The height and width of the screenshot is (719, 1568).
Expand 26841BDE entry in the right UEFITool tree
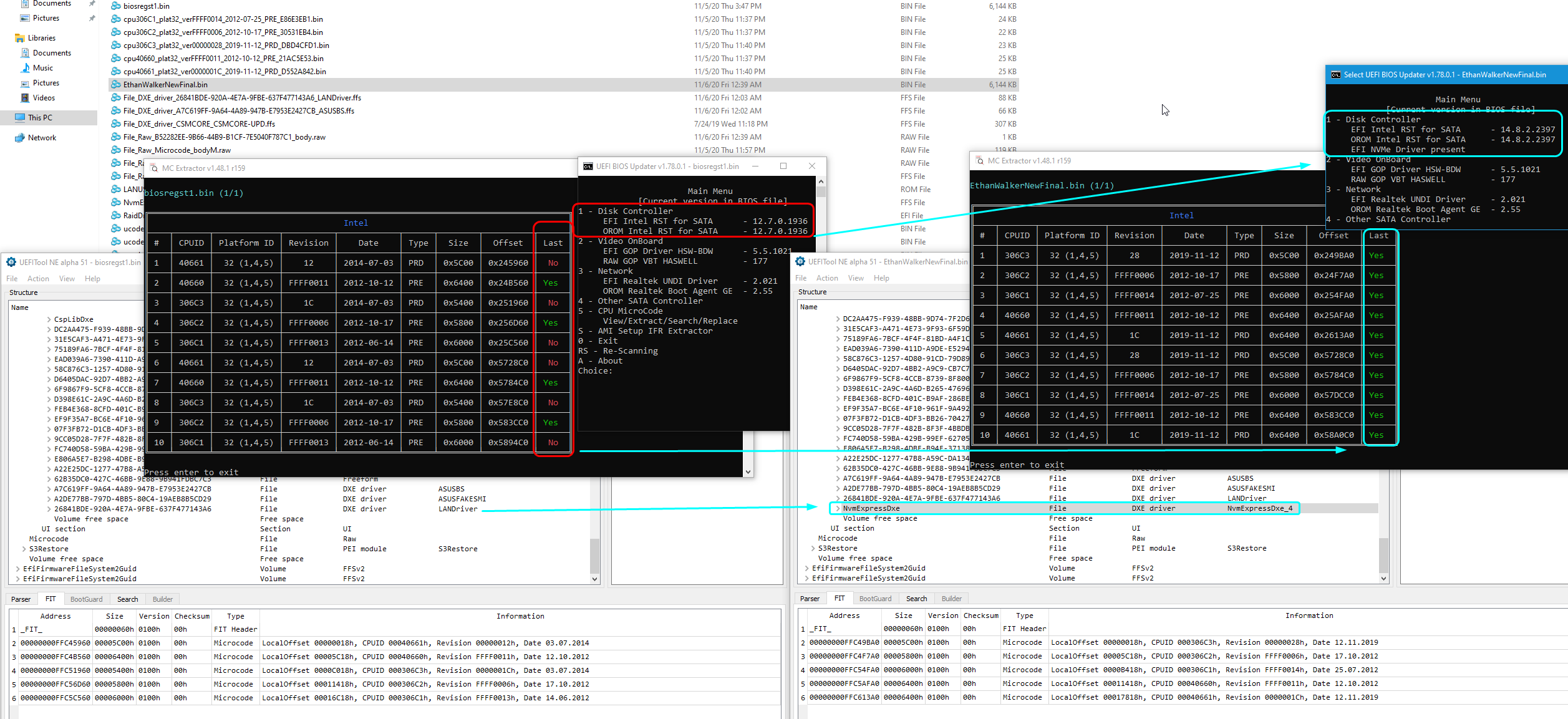pos(838,499)
